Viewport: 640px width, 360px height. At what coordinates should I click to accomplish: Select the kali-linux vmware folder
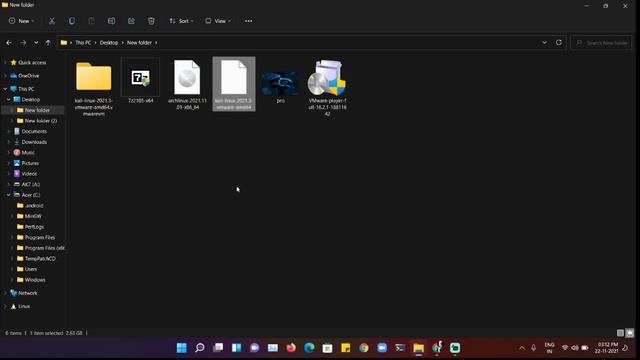(x=93, y=87)
